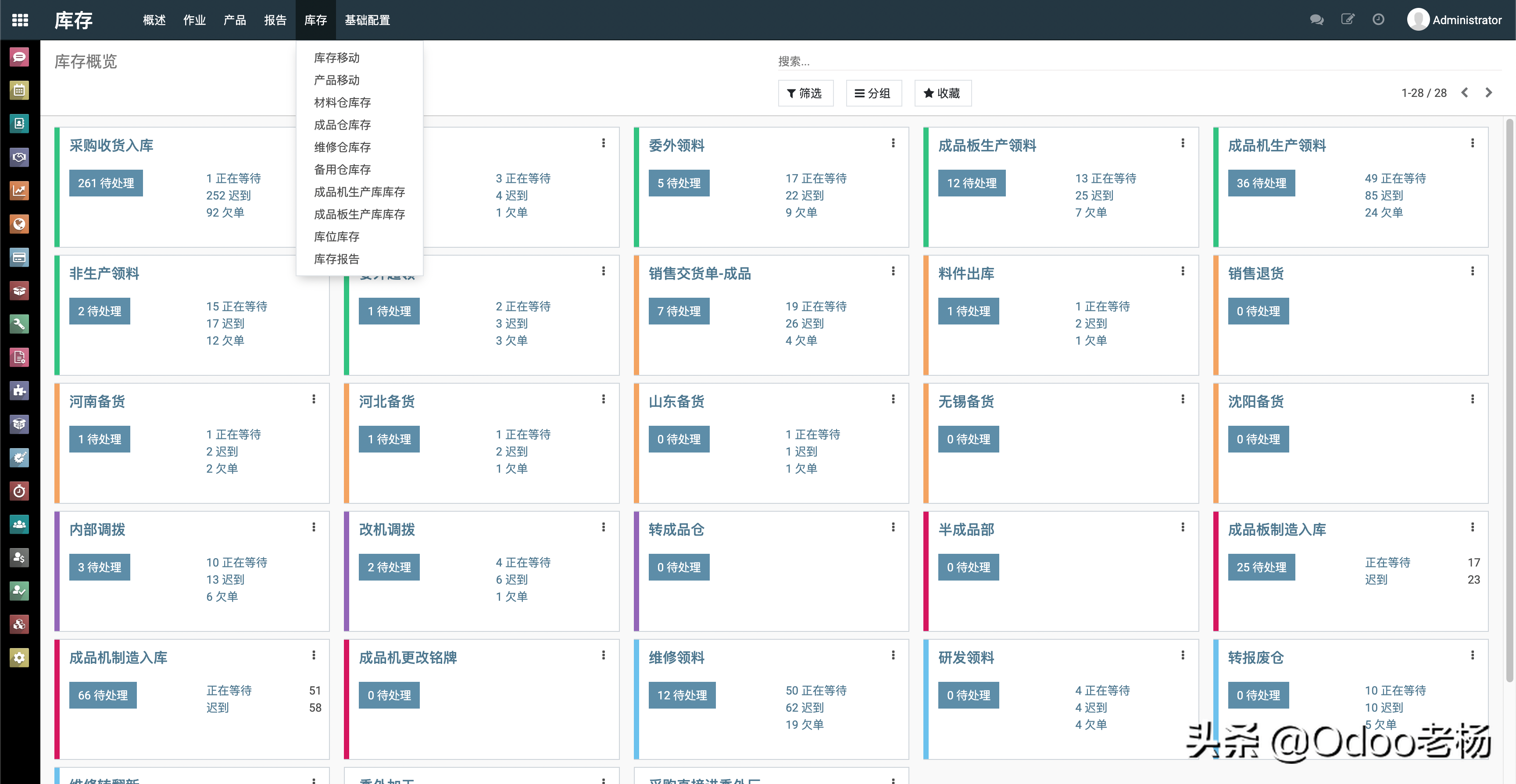Select 成品机生产库库存 menu entry
Viewport: 1516px width, 784px height.
(x=359, y=192)
